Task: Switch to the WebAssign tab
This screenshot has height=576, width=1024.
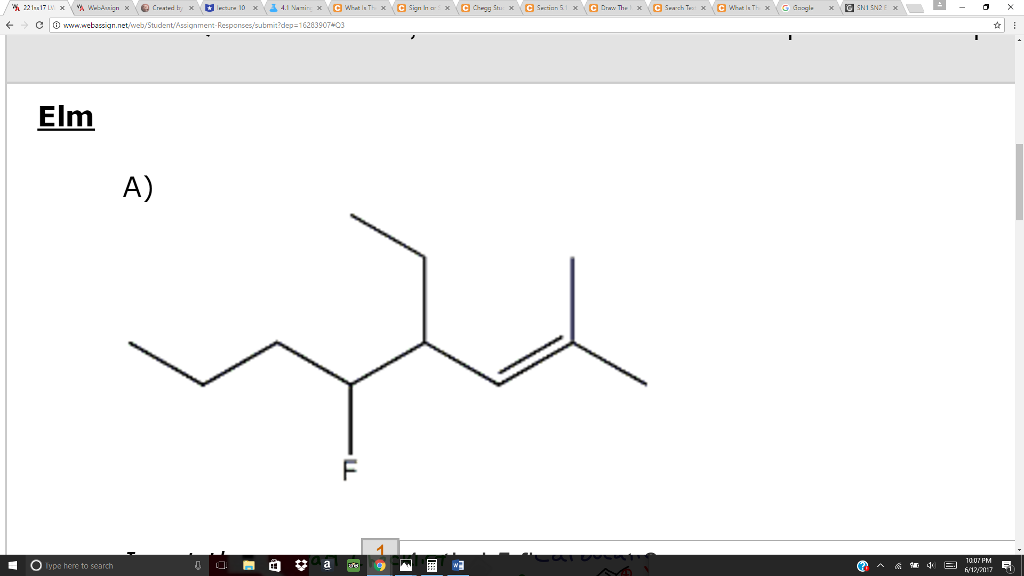Action: point(100,7)
